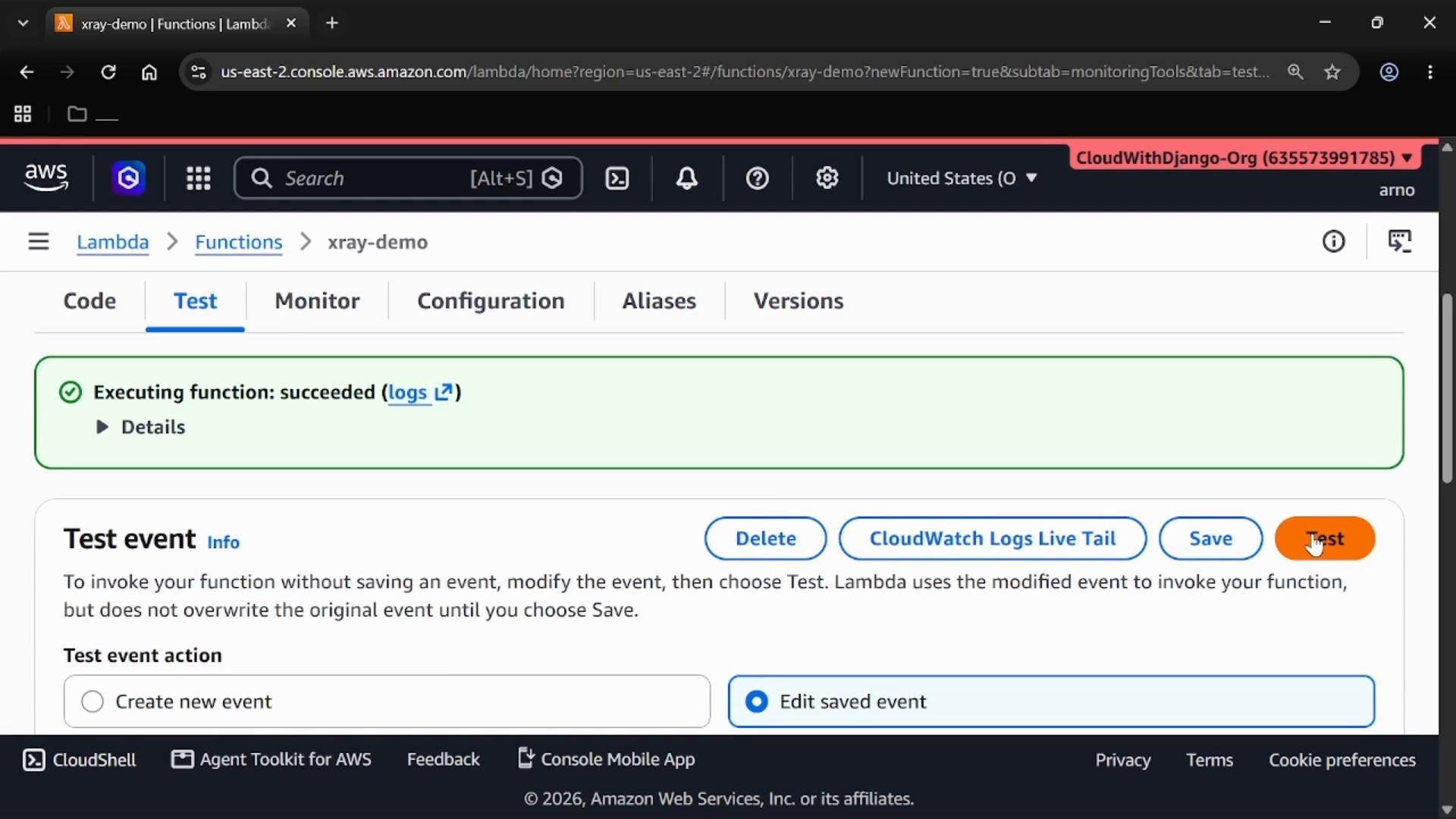Delete the saved test event
Image resolution: width=1456 pixels, height=819 pixels.
766,538
